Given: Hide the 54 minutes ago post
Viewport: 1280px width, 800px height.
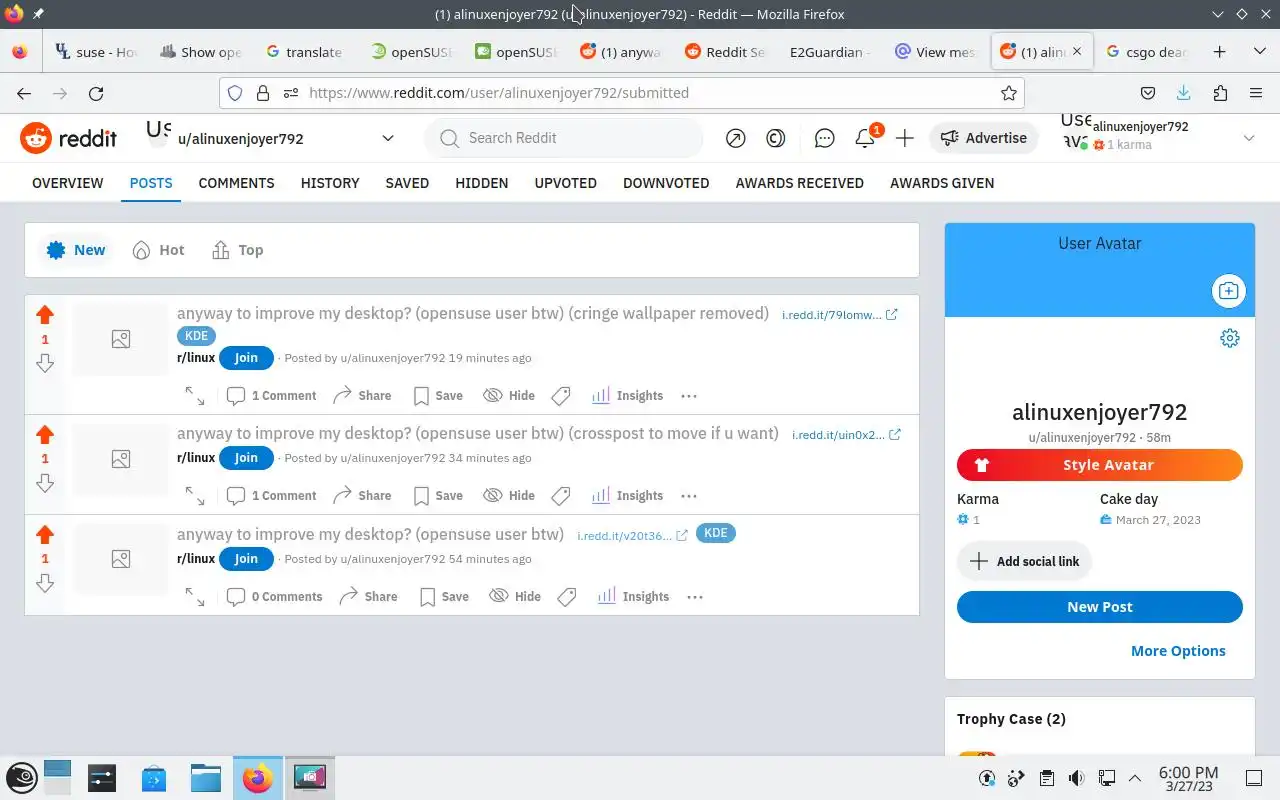Looking at the screenshot, I should [515, 597].
